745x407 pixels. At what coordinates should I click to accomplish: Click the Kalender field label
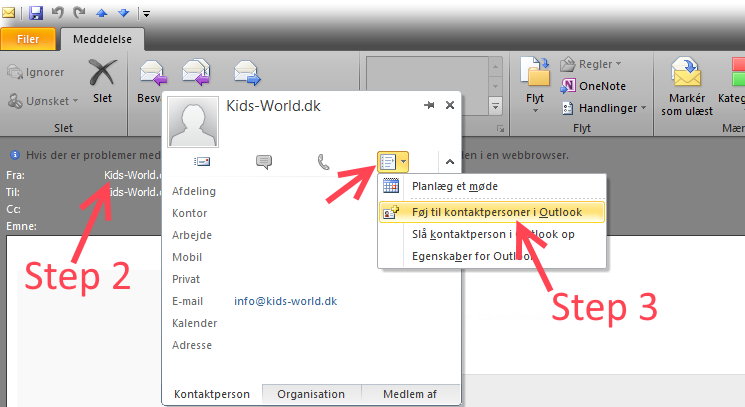pos(194,323)
